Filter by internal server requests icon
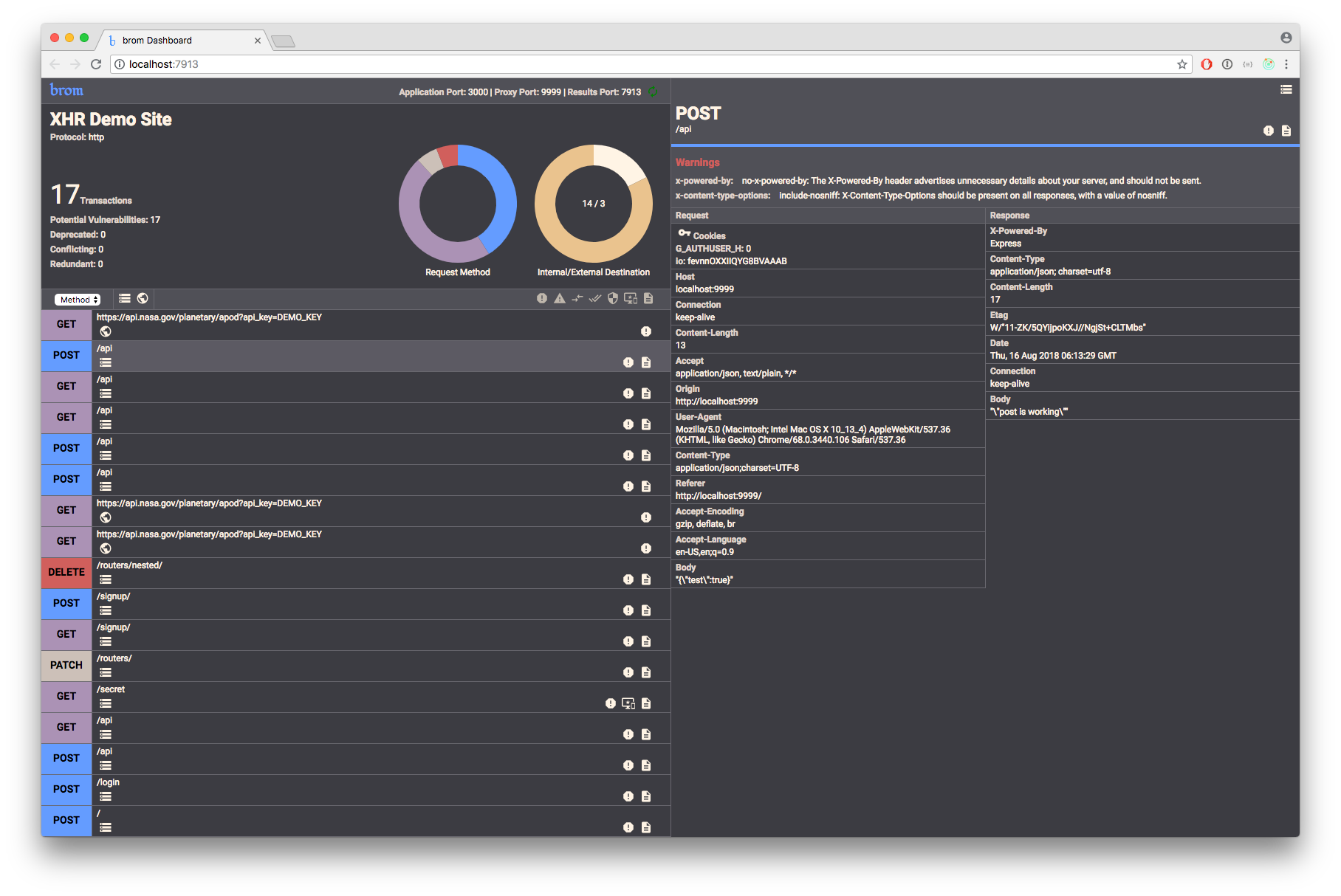 point(125,298)
